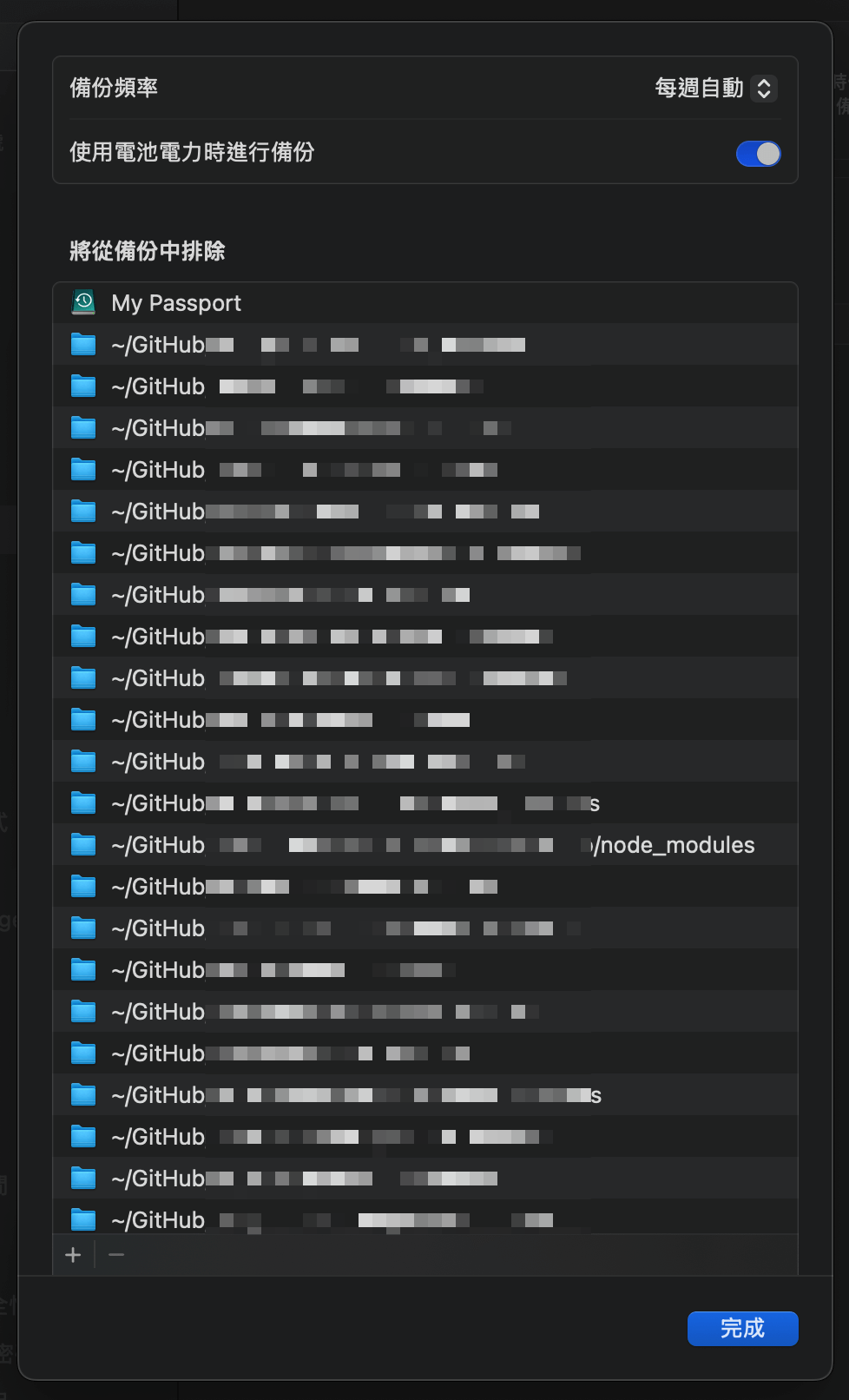
Task: Select the My Passport entry in the exclusion list
Action: click(177, 303)
